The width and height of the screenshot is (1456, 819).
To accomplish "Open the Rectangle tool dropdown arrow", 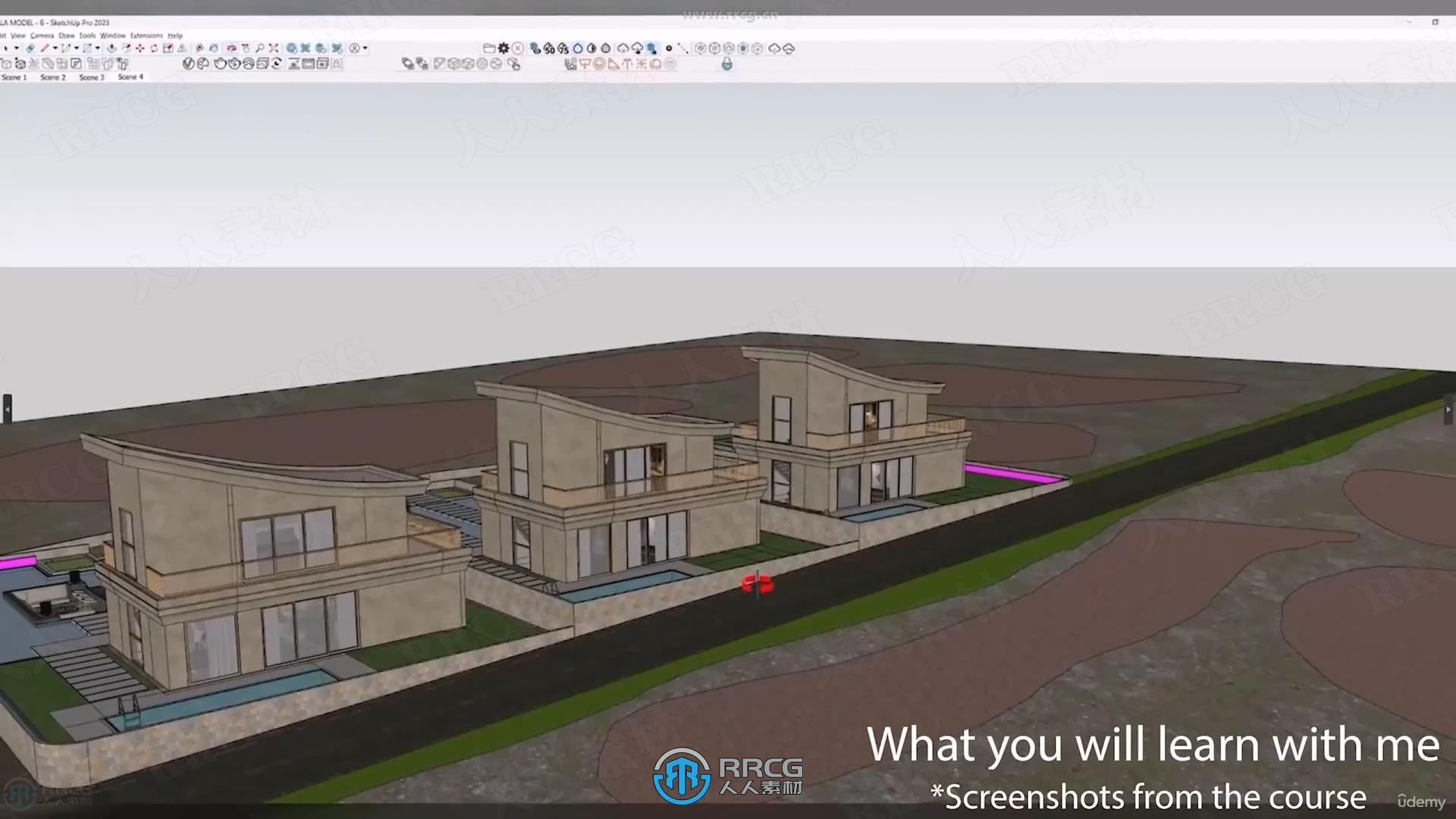I will tap(98, 48).
